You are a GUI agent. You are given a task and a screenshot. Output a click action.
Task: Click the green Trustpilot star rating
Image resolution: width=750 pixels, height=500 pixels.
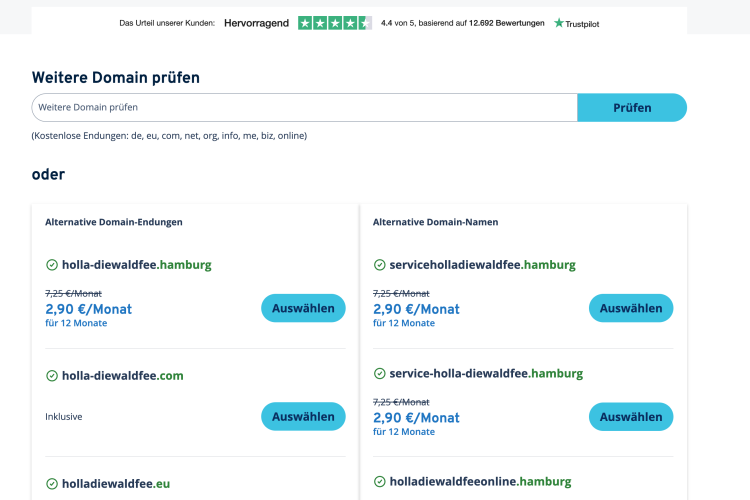334,23
